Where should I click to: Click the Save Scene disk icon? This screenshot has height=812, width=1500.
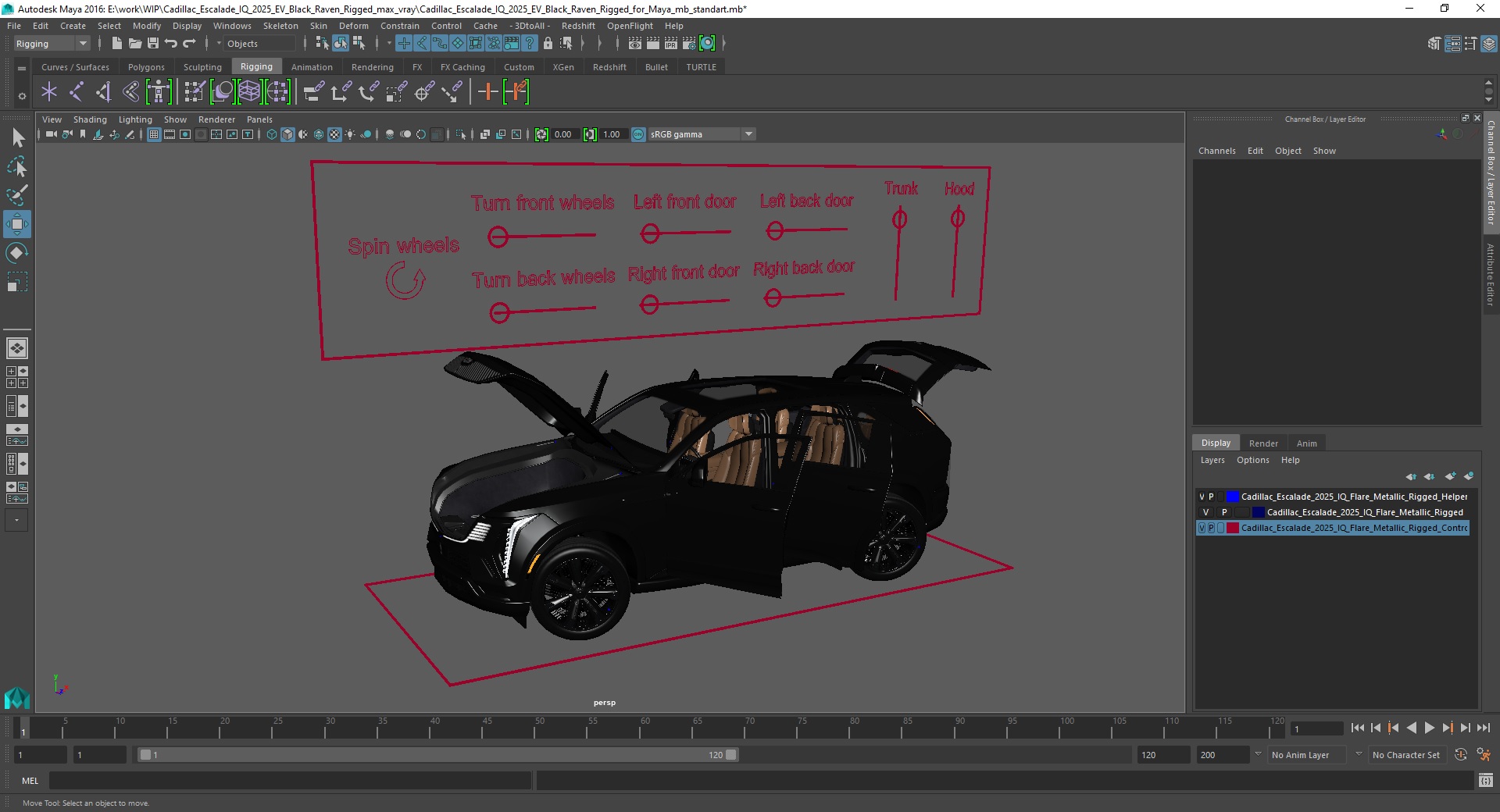[x=153, y=44]
